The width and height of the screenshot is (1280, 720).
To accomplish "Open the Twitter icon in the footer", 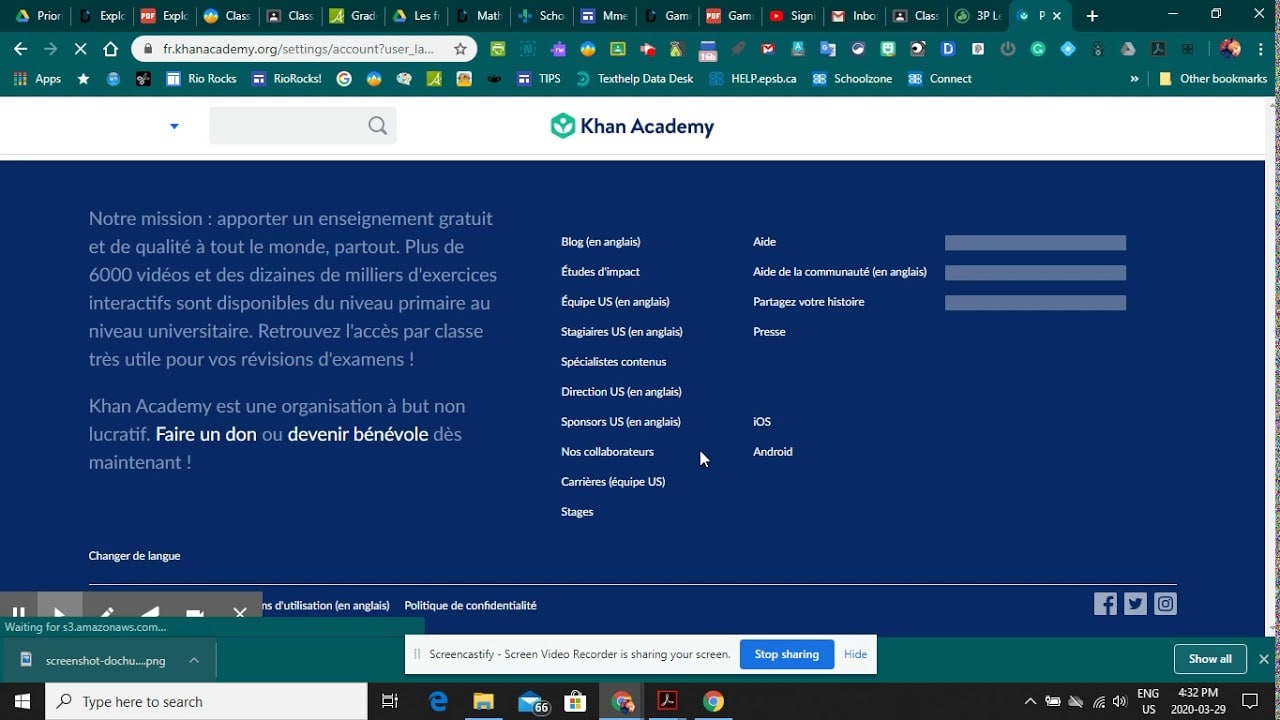I will point(1135,603).
